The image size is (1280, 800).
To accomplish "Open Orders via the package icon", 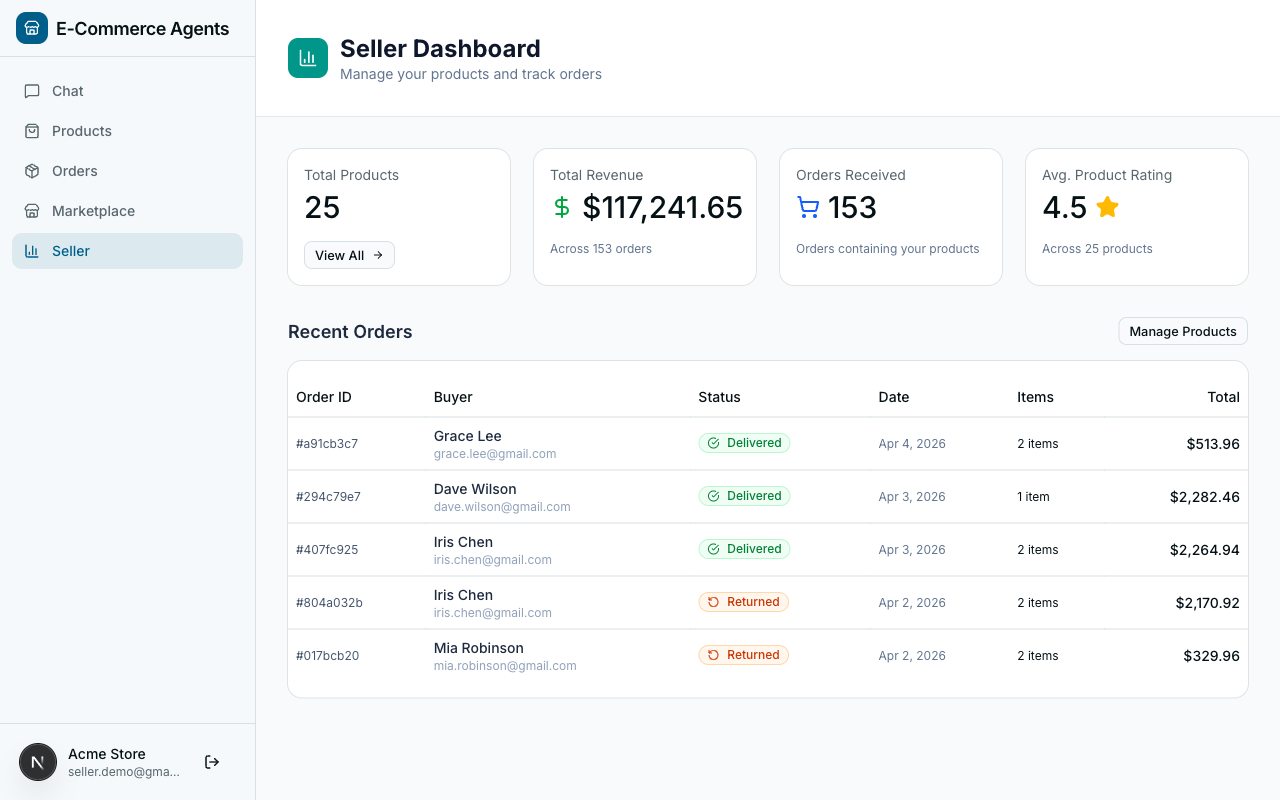I will [x=34, y=171].
